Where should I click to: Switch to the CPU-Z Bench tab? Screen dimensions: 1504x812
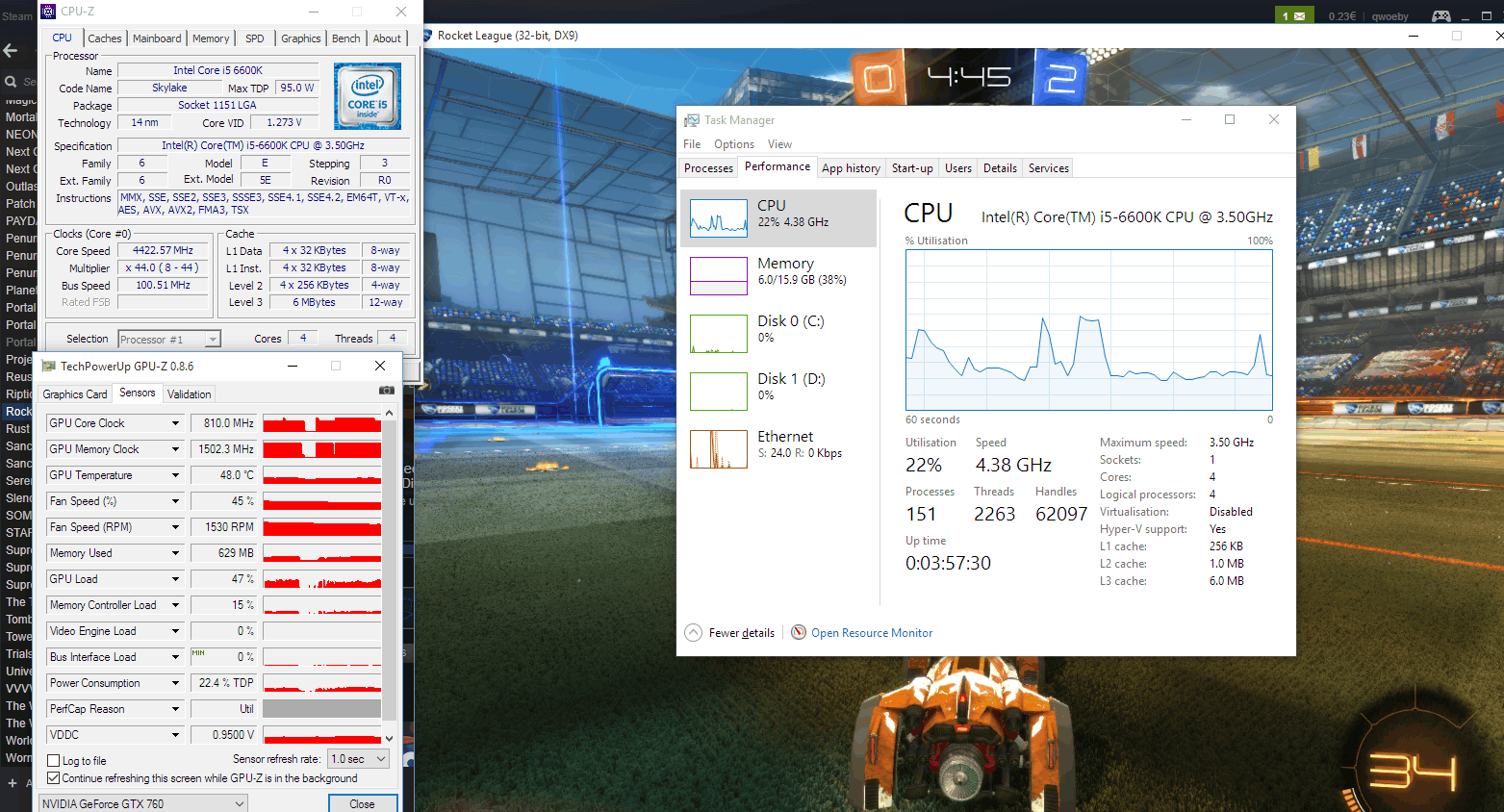coord(346,38)
